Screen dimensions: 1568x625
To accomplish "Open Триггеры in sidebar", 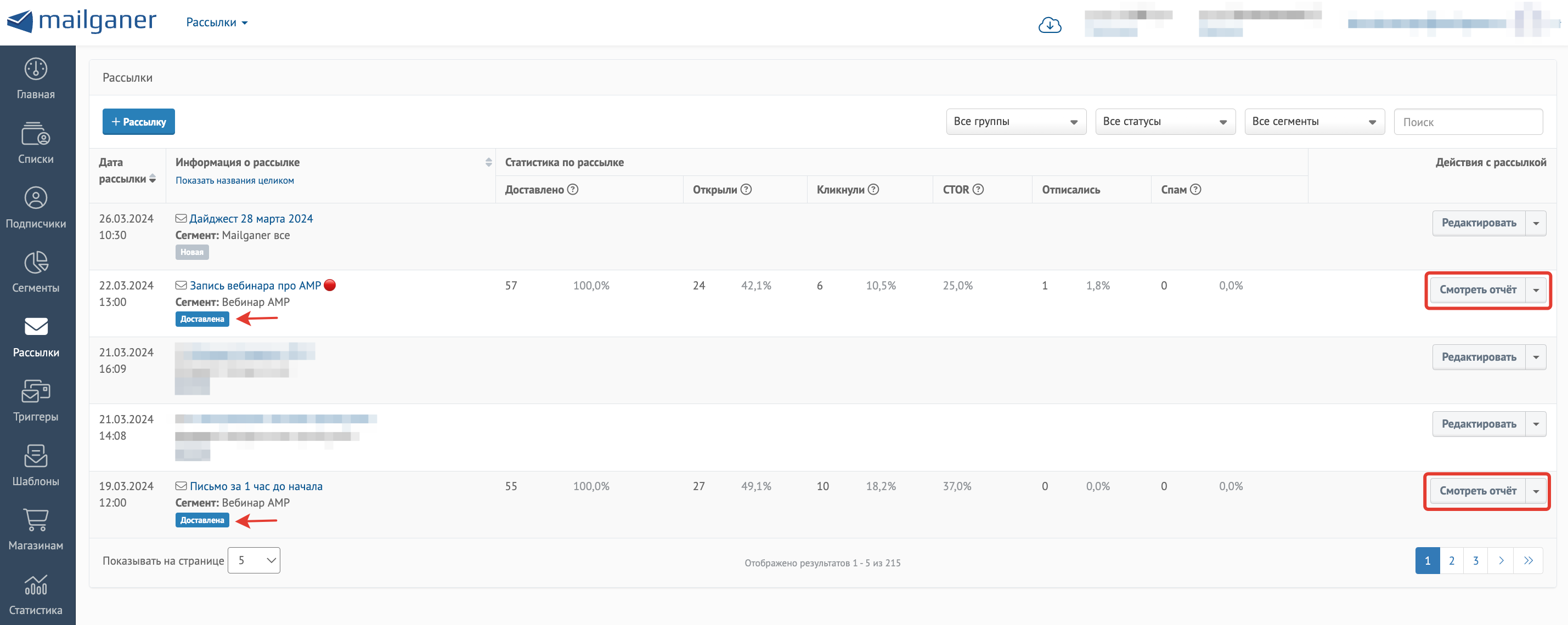I will click(x=36, y=401).
